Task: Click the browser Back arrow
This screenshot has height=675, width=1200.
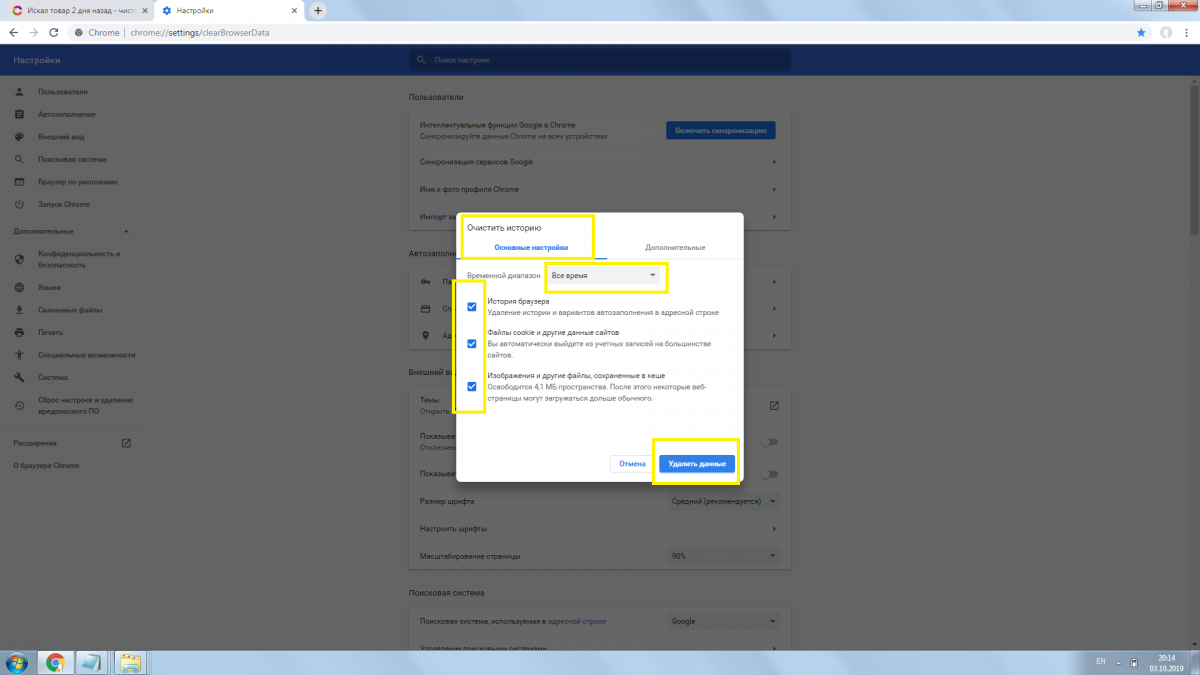Action: [14, 33]
